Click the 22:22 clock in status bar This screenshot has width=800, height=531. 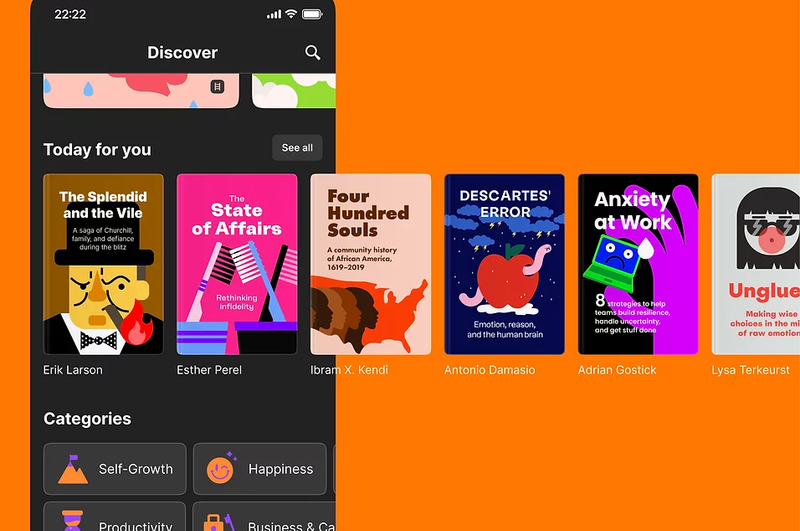click(70, 14)
